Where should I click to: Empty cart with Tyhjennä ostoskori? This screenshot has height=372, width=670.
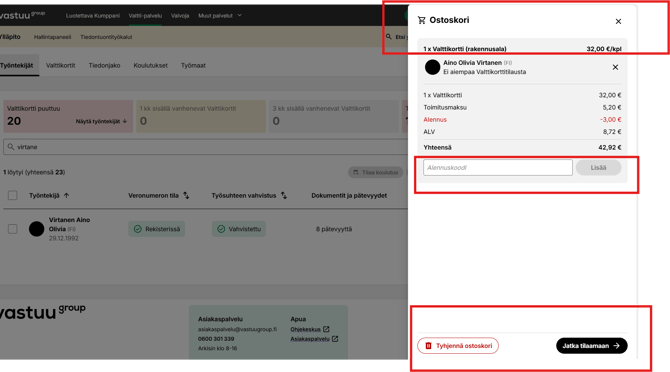pos(458,346)
